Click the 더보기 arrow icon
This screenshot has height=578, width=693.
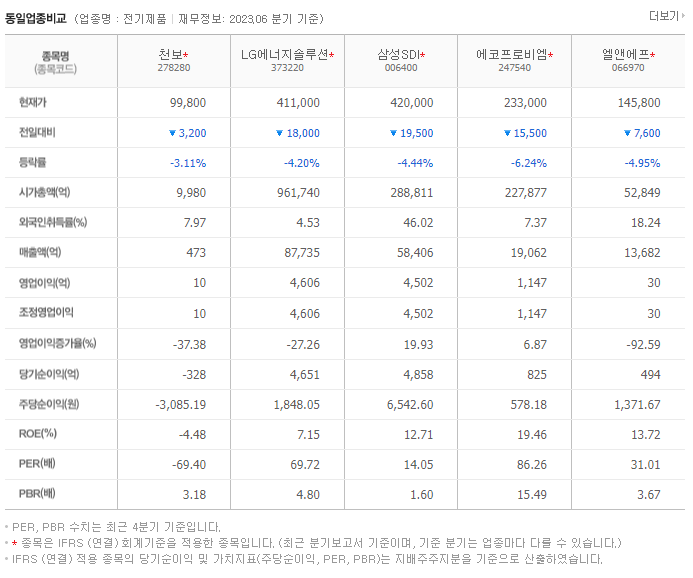click(x=683, y=16)
